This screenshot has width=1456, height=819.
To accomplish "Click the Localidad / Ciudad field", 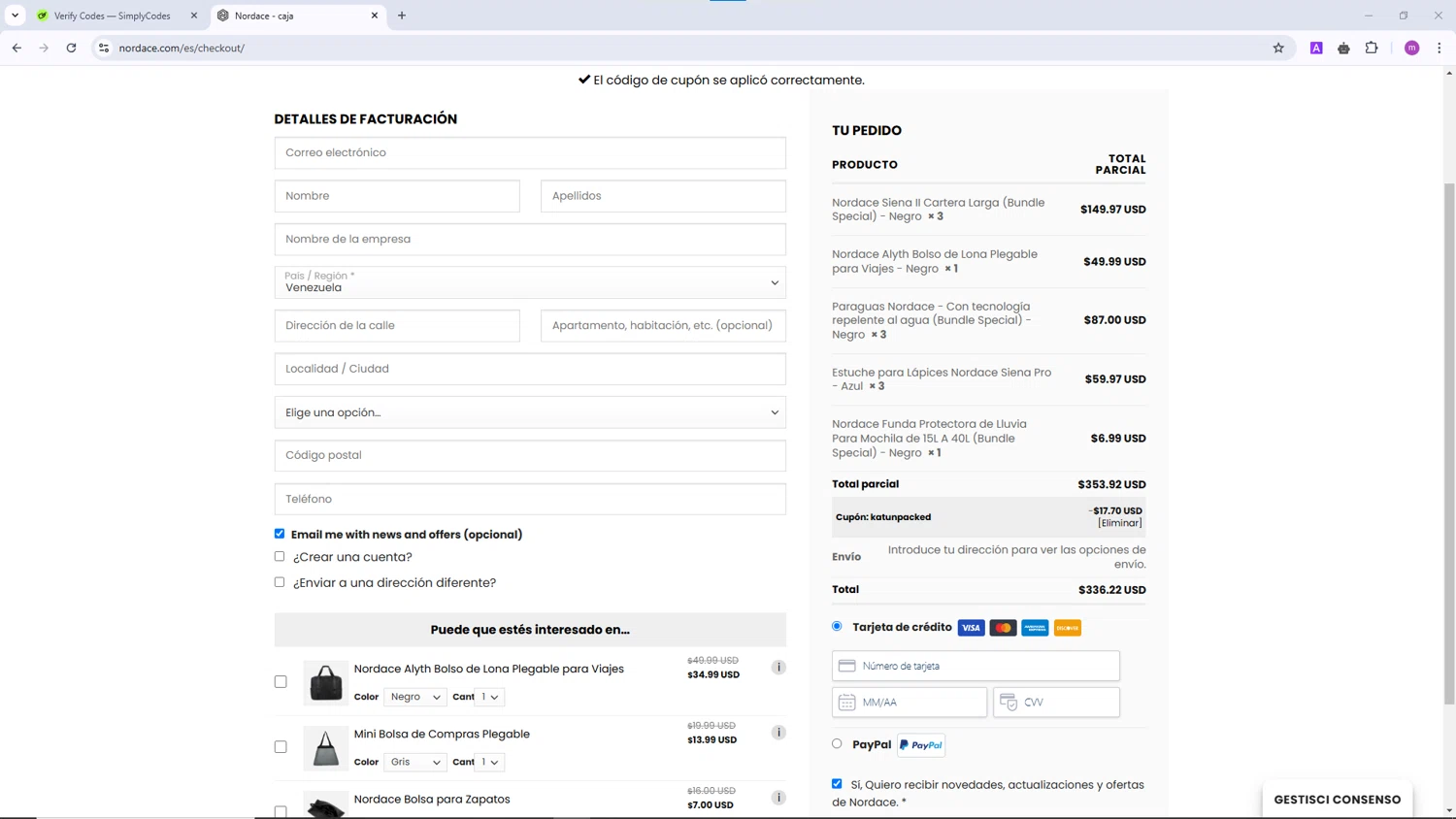I will tap(530, 369).
